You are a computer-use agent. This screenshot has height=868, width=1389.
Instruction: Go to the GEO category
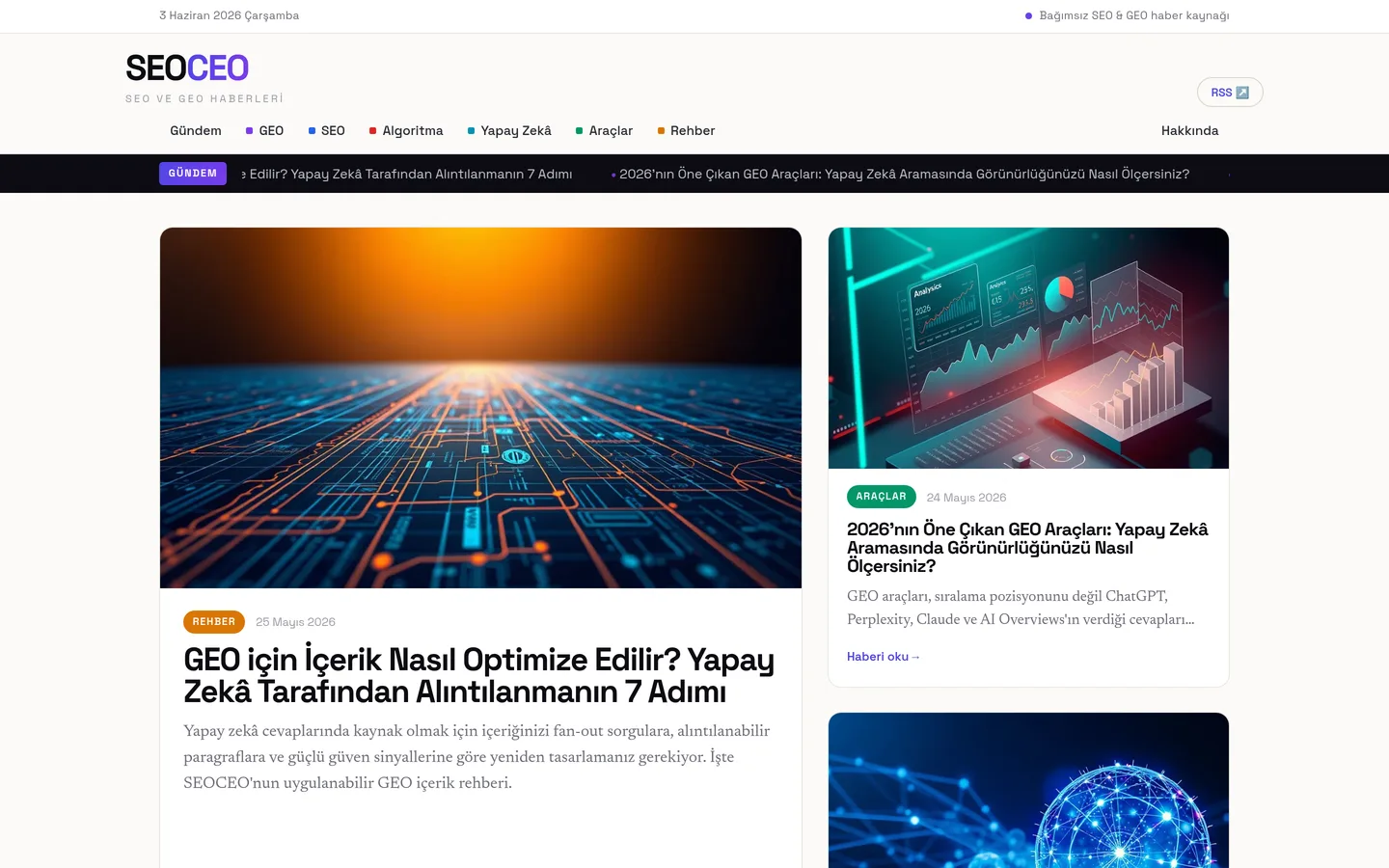(264, 131)
